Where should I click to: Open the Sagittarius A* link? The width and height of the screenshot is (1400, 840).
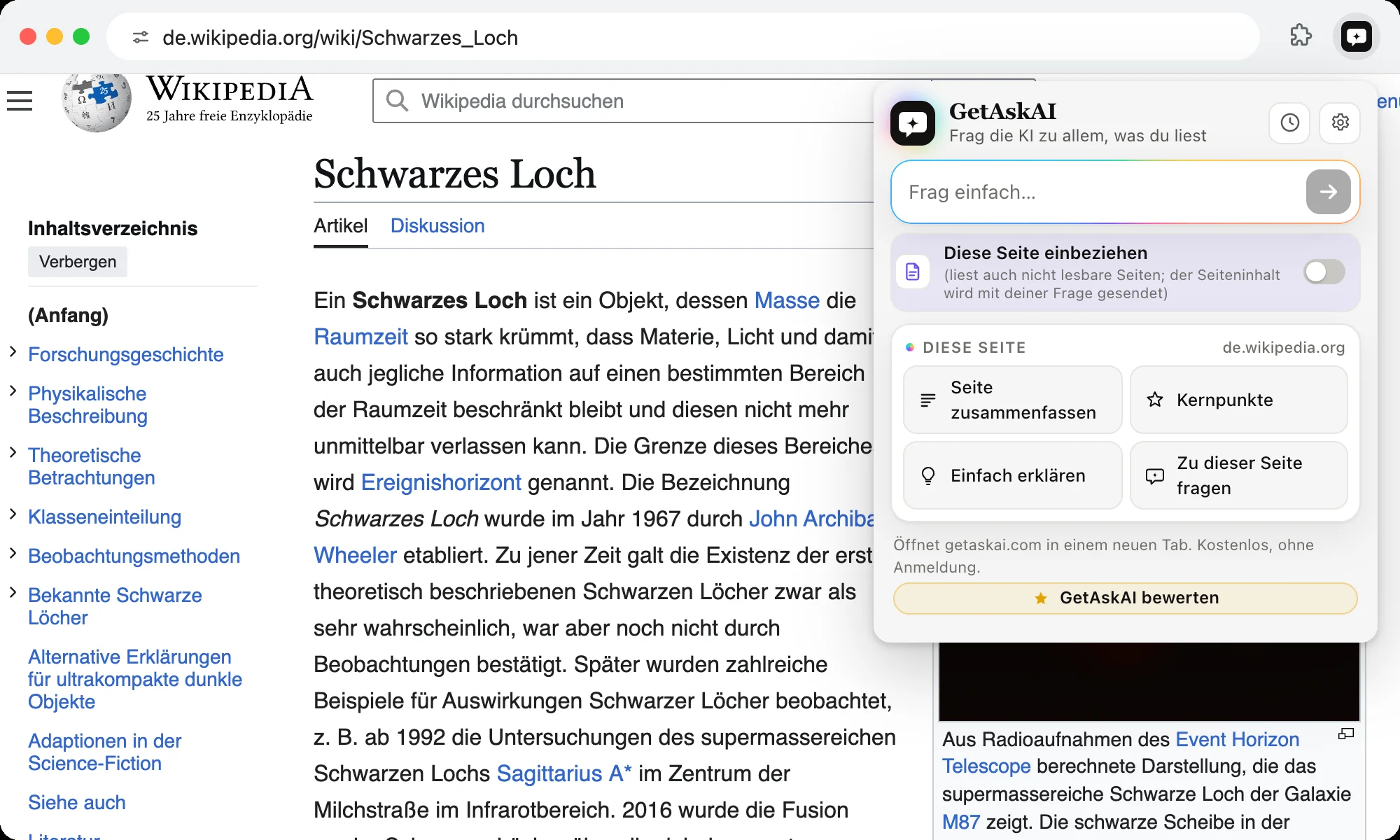pos(564,773)
